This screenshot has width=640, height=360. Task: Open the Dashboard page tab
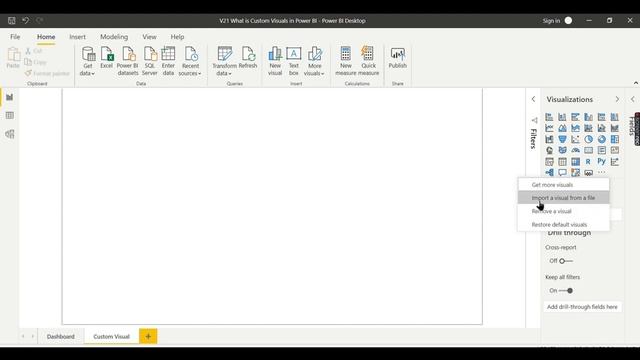coord(61,337)
